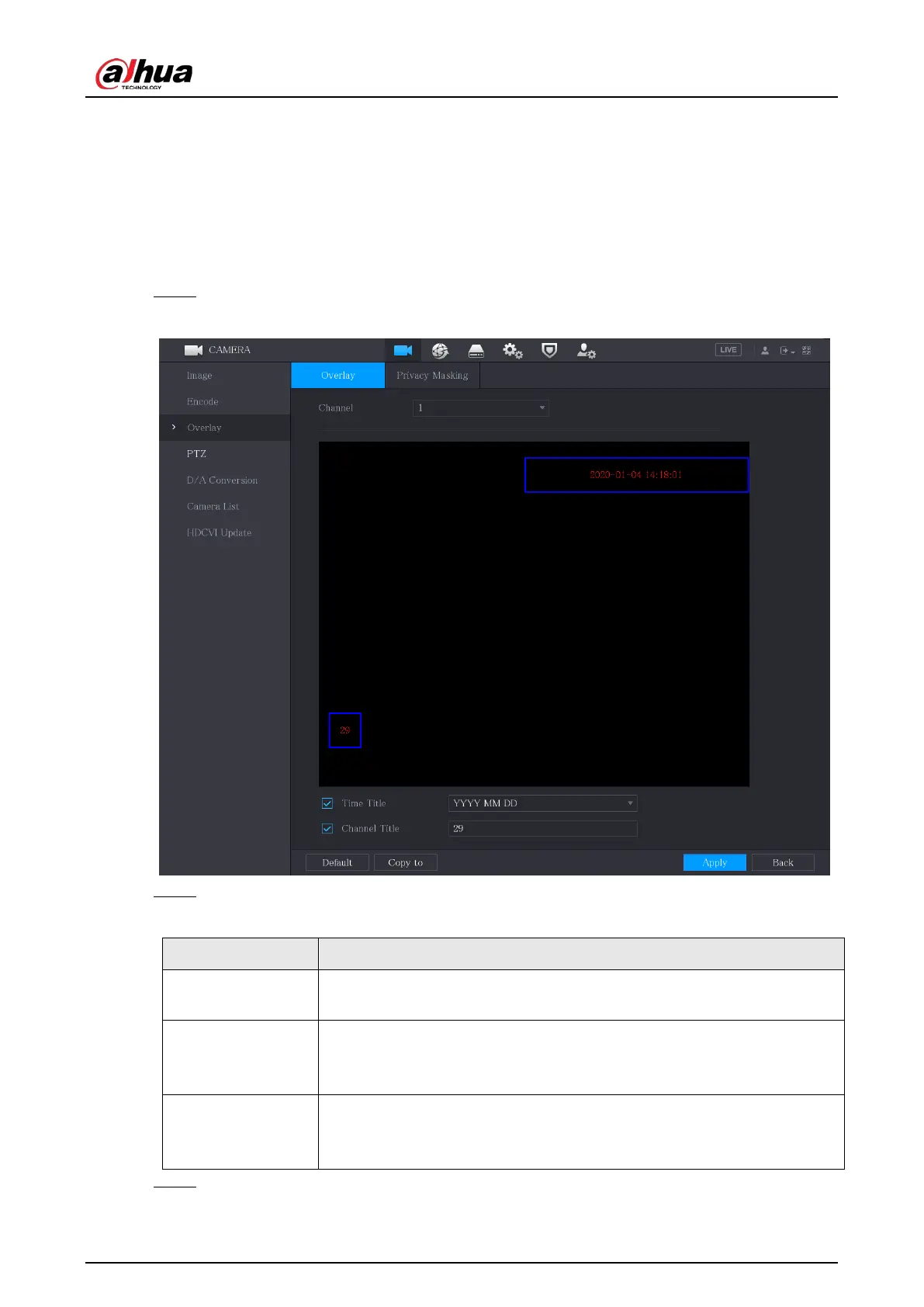Click the Channel Title input field
The height and width of the screenshot is (1307, 924).
pyautogui.click(x=543, y=829)
